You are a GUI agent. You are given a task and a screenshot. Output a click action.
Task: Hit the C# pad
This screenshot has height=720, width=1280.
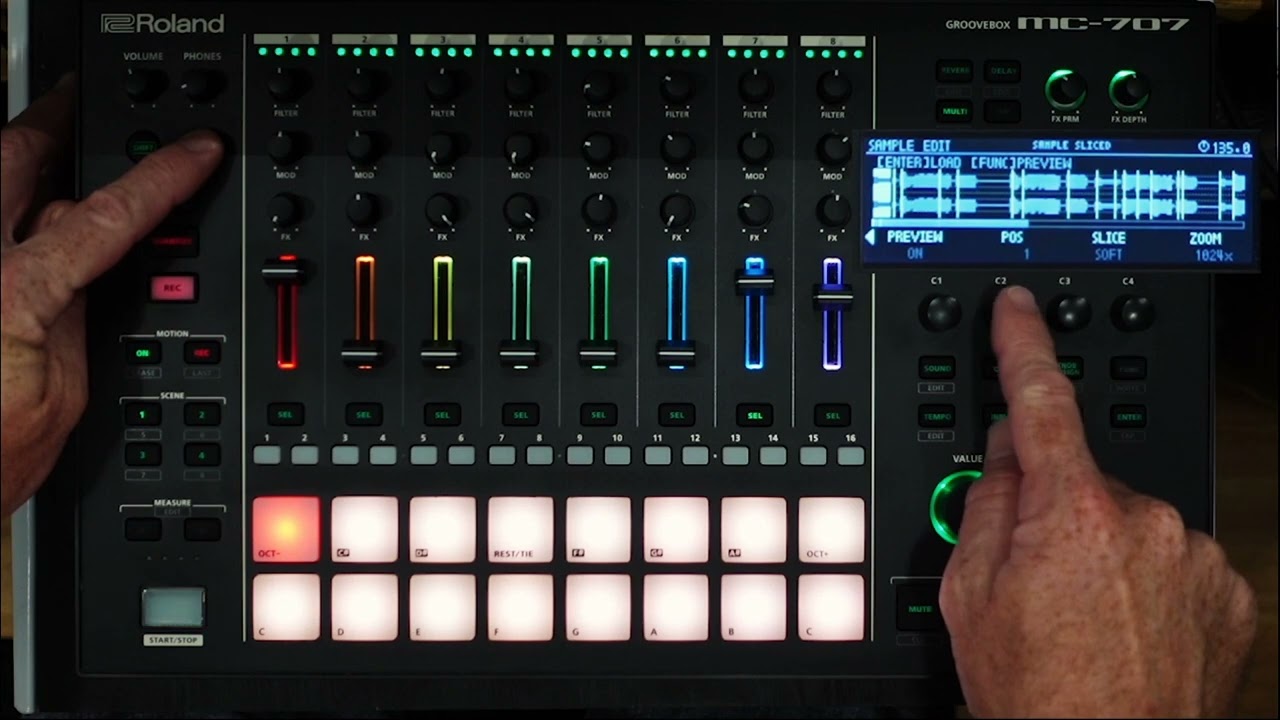click(364, 529)
